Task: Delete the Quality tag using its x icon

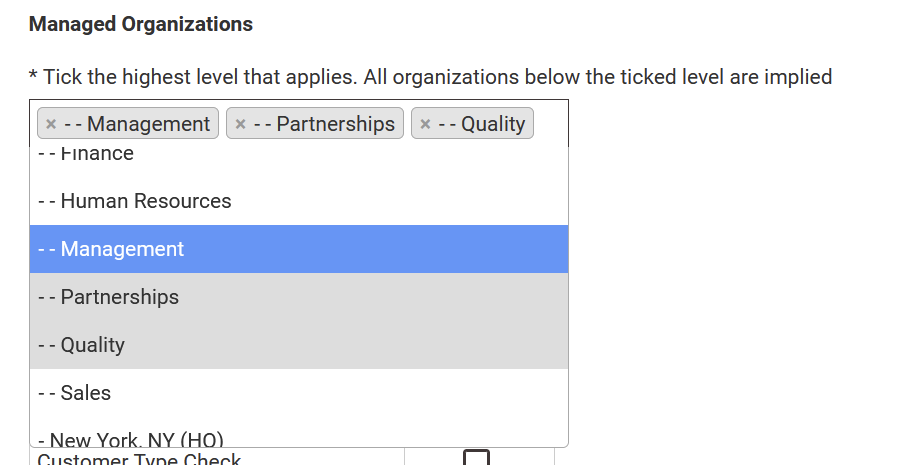Action: point(425,124)
